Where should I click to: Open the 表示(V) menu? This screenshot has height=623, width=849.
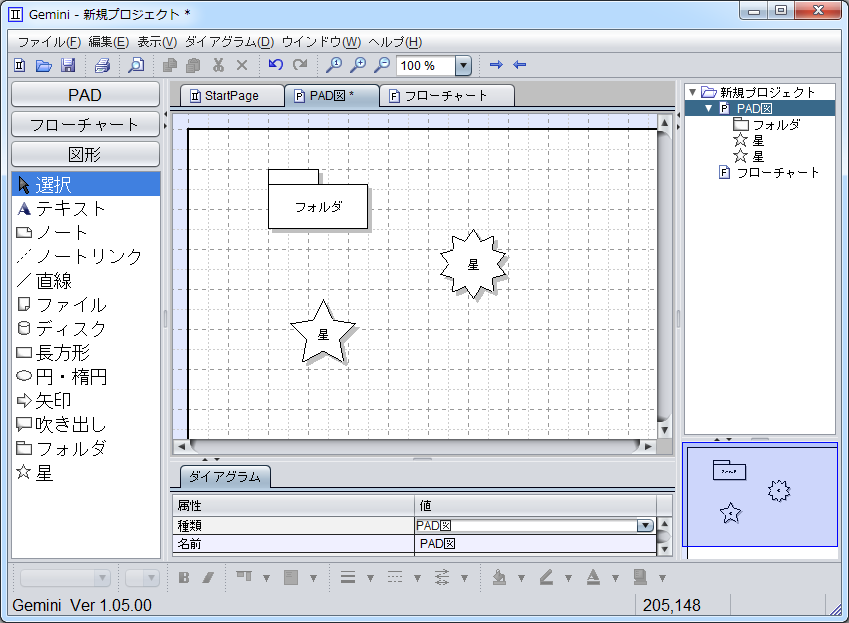point(157,42)
